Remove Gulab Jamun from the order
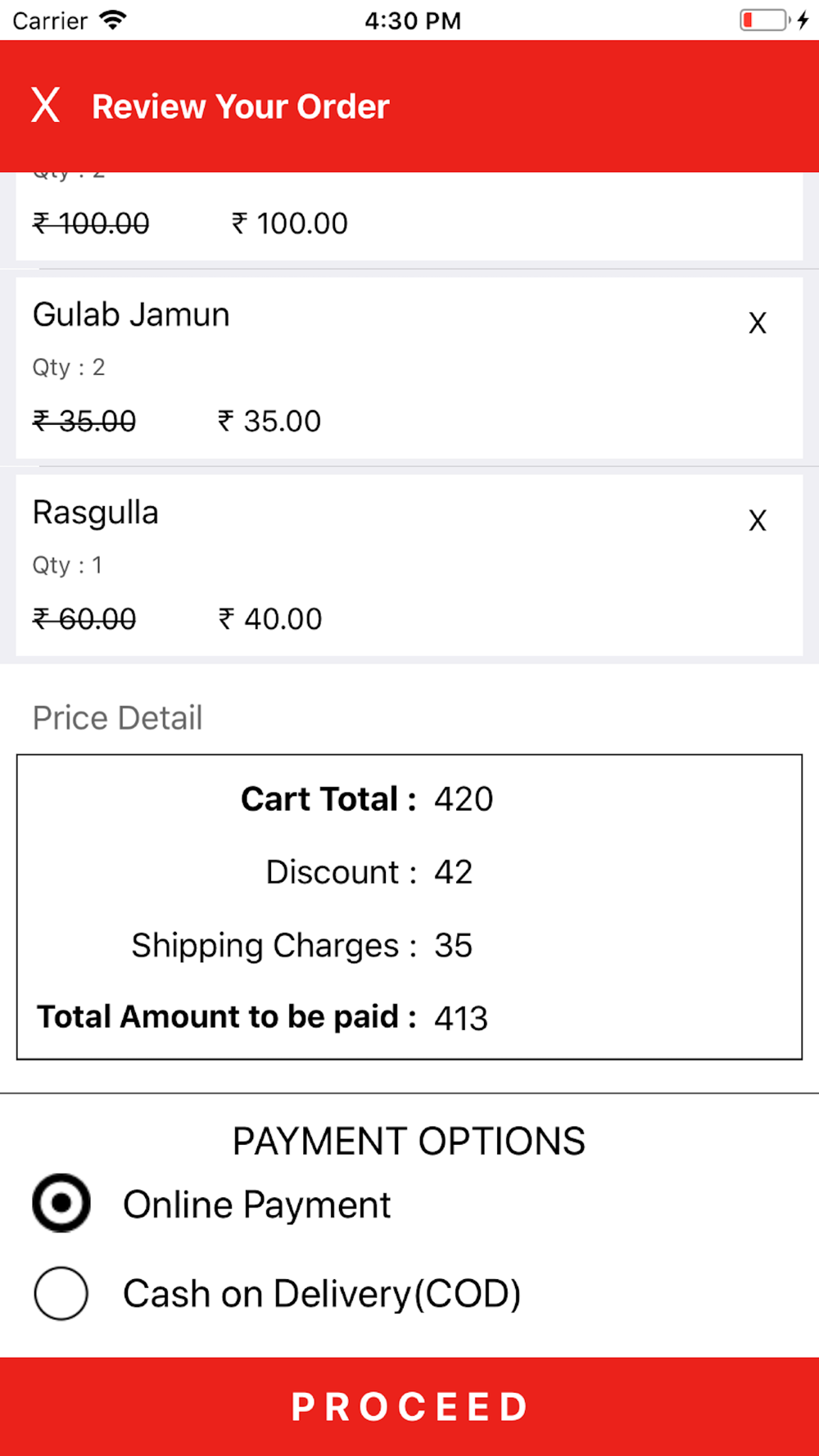This screenshot has height=1456, width=819. click(758, 323)
